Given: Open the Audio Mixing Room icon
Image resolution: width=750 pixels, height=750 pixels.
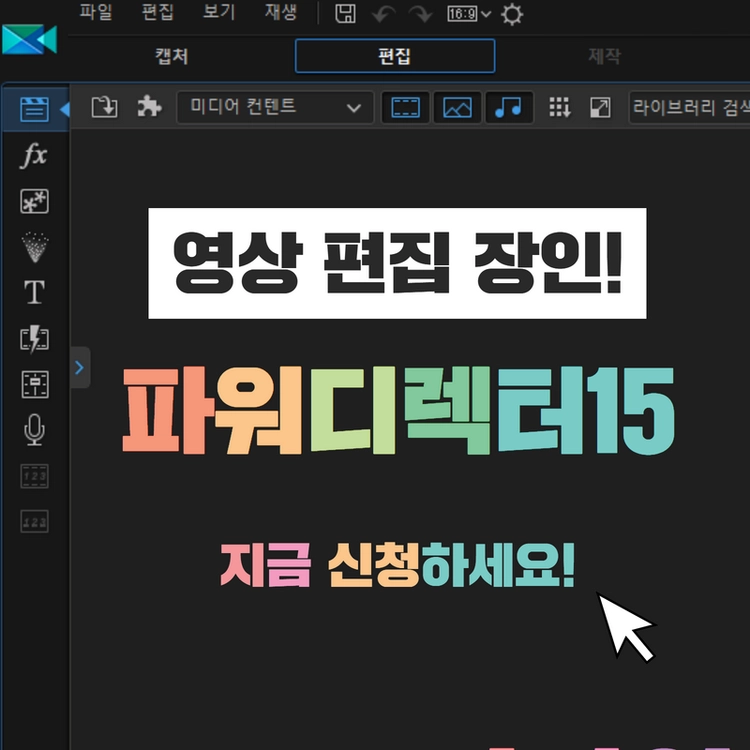Looking at the screenshot, I should [35, 385].
